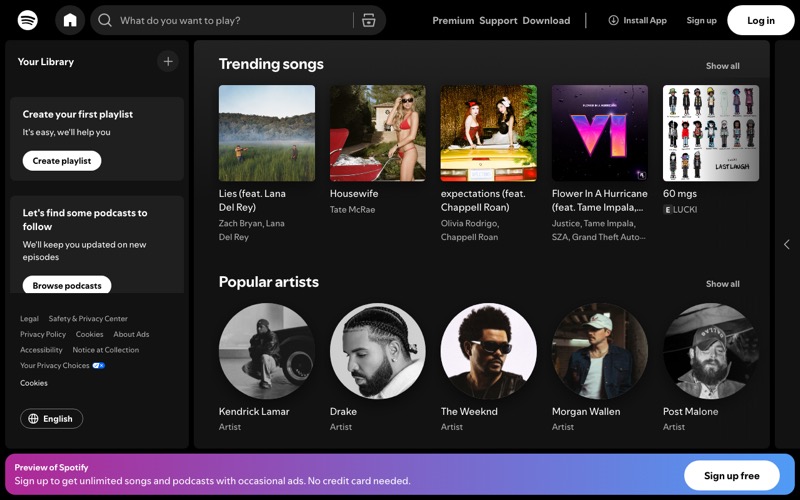Open Drake artist photo
Screen dimensions: 800x500
pyautogui.click(x=378, y=351)
